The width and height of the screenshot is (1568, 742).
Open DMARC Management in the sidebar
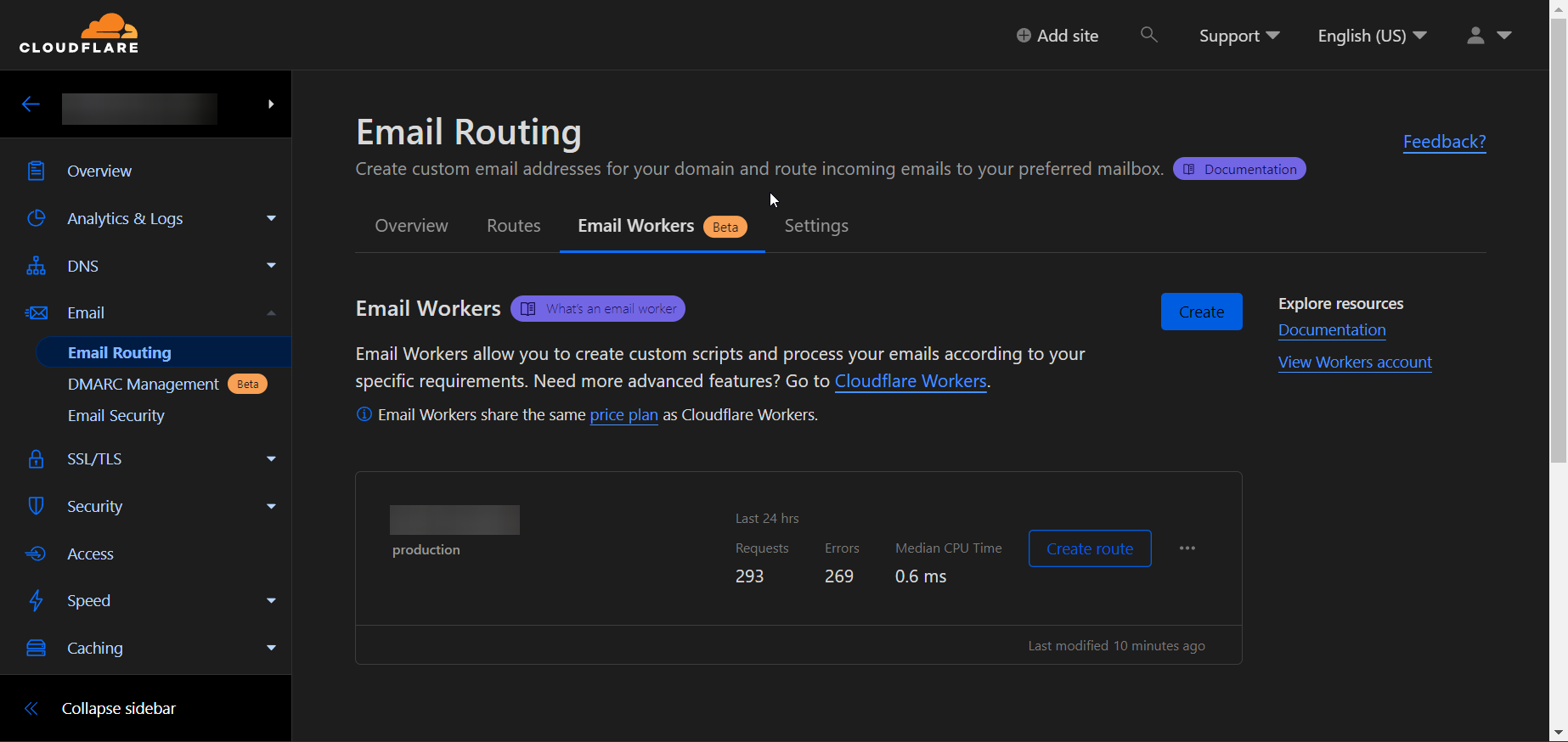143,384
